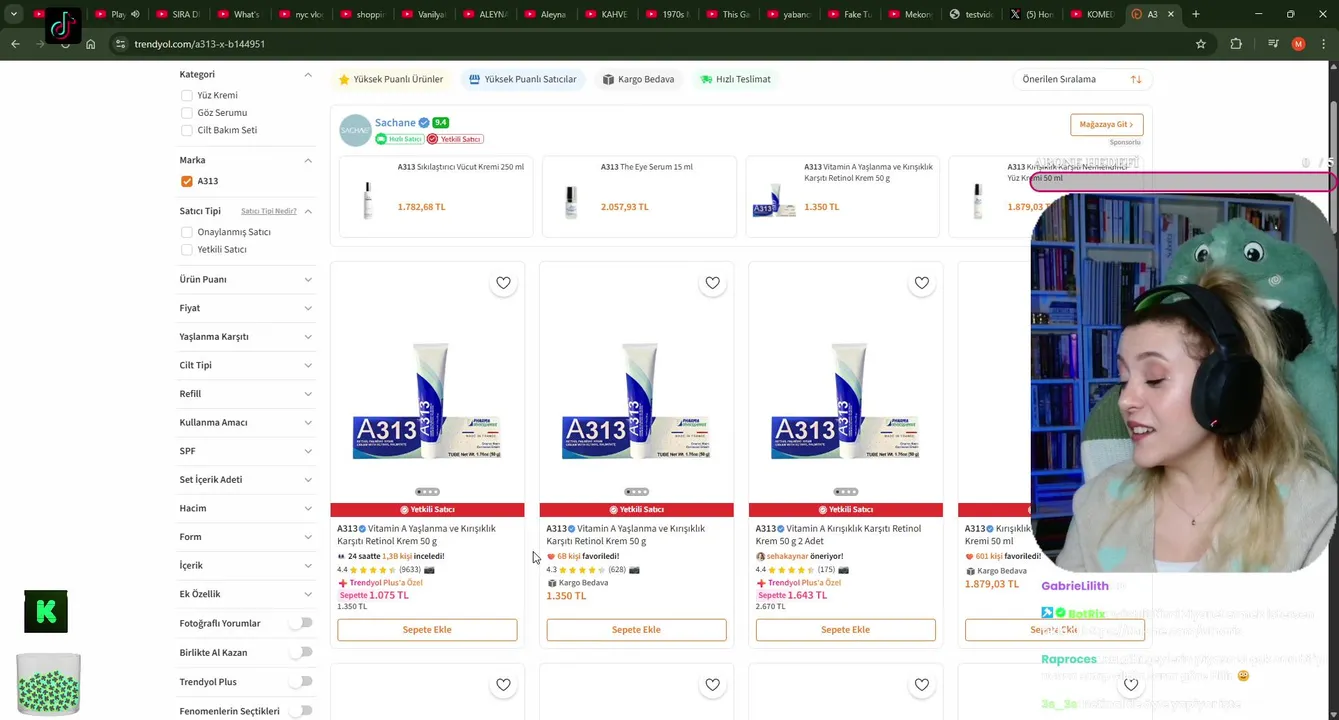Image resolution: width=1339 pixels, height=720 pixels.
Task: Enable the Fotoğraflı Yorumlar toggle
Action: (x=300, y=623)
